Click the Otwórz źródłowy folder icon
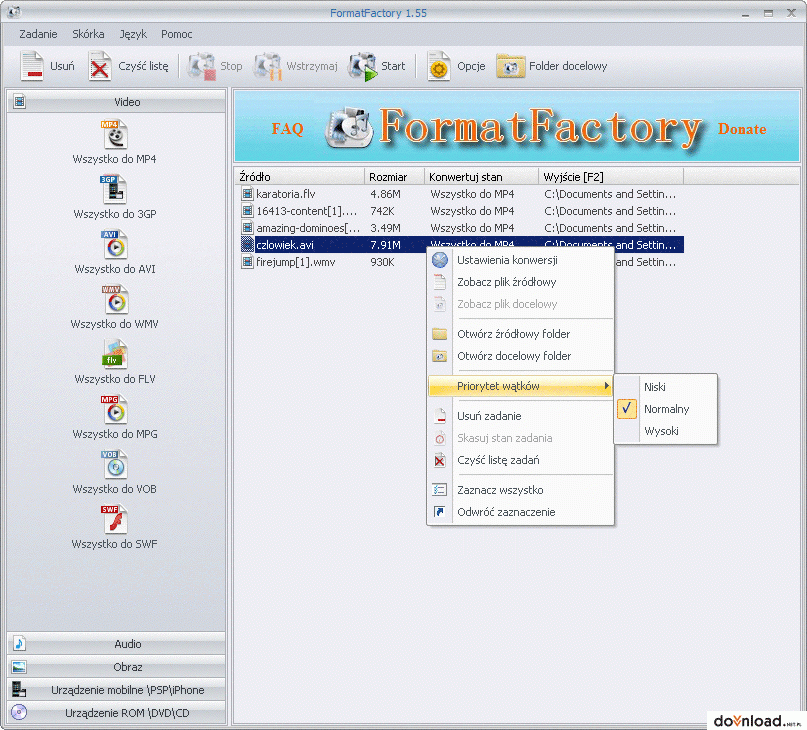The height and width of the screenshot is (730, 807). (x=440, y=334)
